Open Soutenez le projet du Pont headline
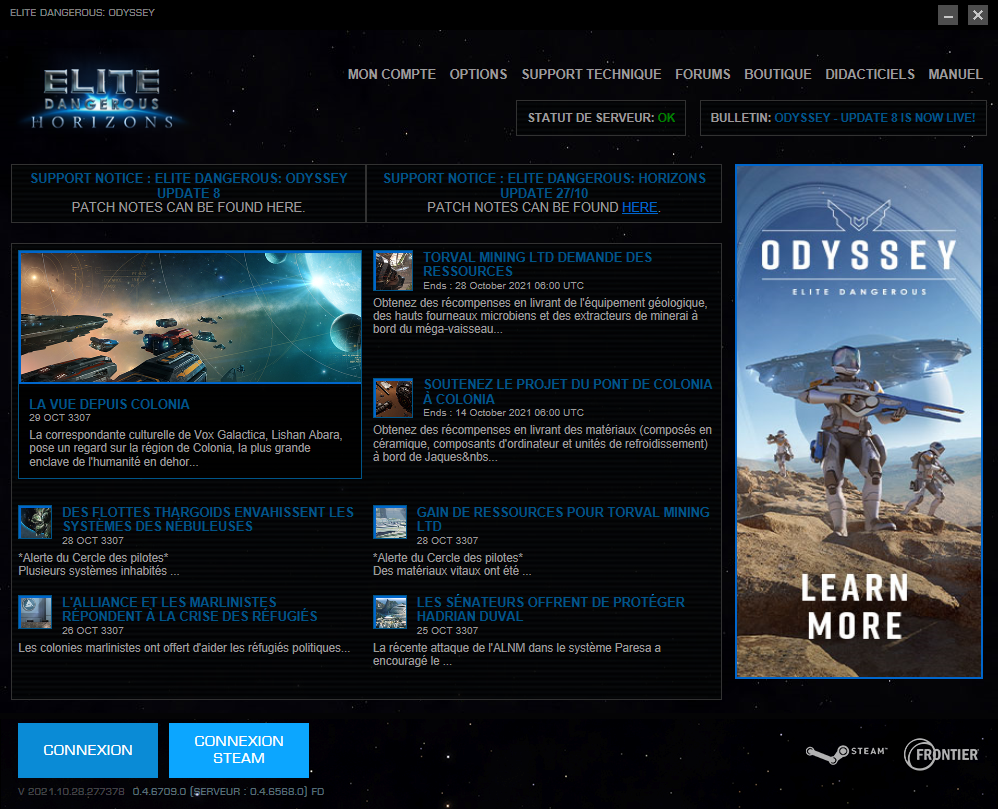Image resolution: width=998 pixels, height=809 pixels. tap(568, 391)
